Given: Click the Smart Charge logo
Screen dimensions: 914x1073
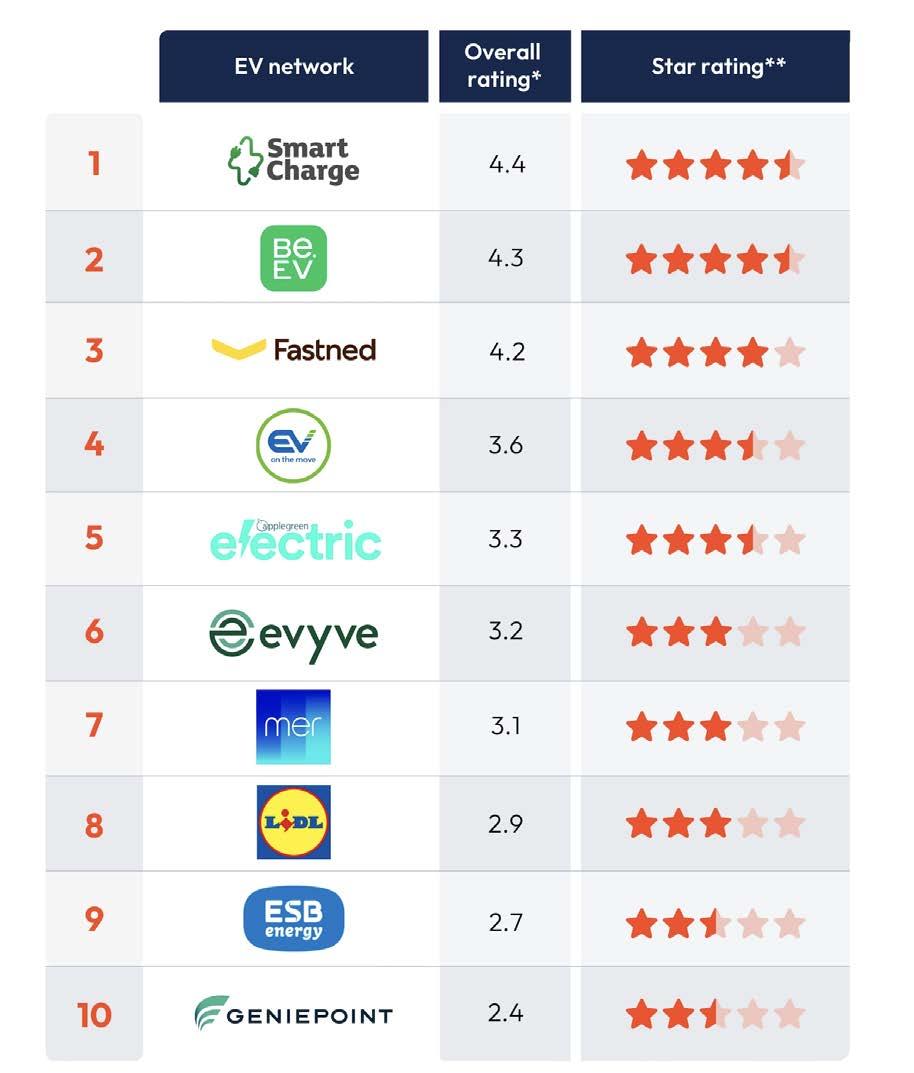Looking at the screenshot, I should coord(293,161).
